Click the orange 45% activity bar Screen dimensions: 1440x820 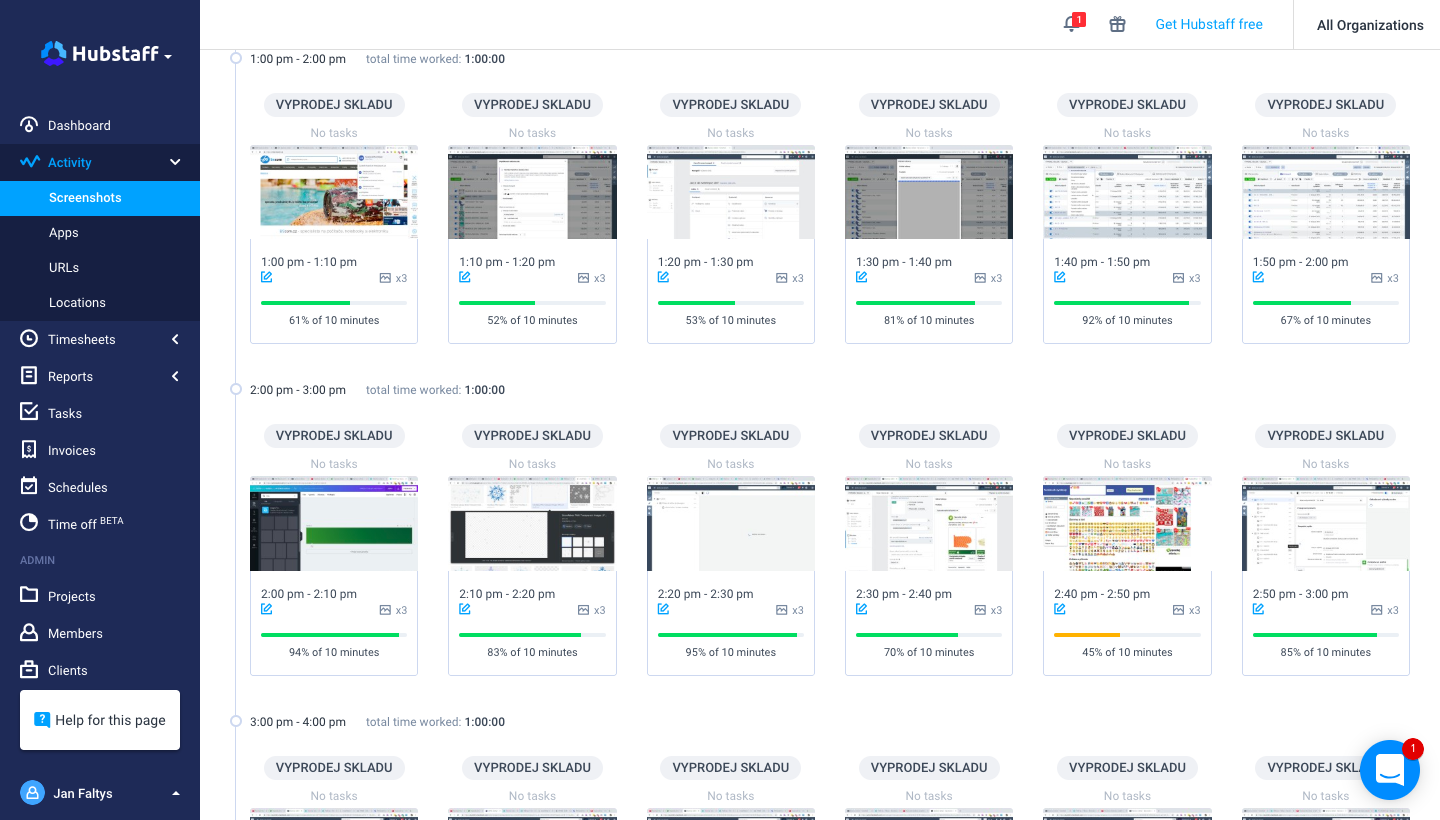point(1127,634)
